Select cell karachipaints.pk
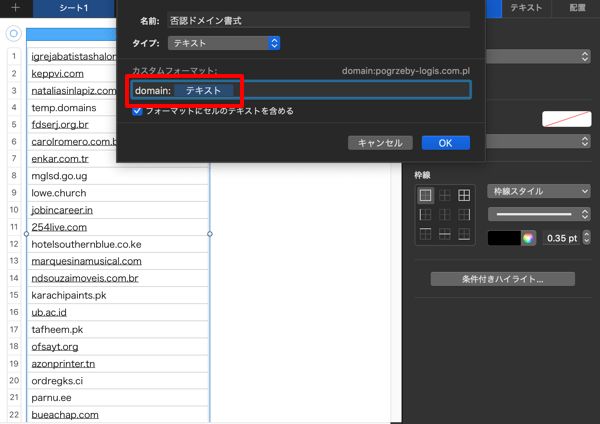Viewport: 600px width, 424px height. (x=118, y=295)
